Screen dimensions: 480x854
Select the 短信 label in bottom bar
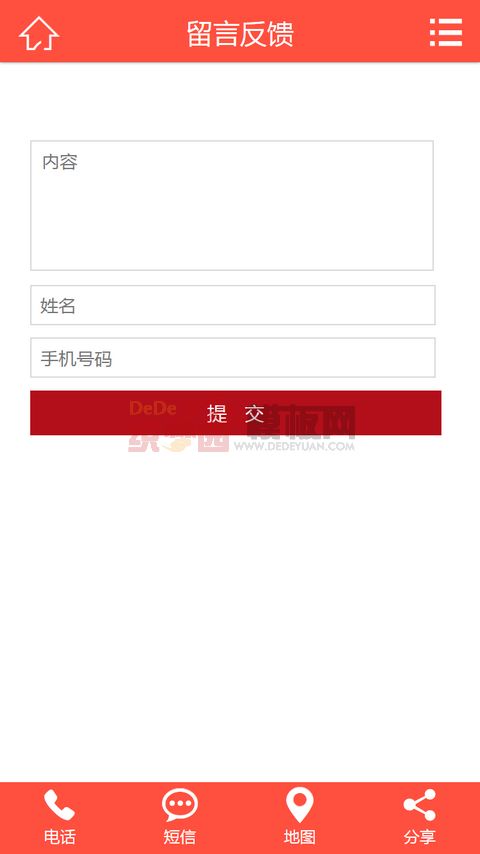(180, 837)
